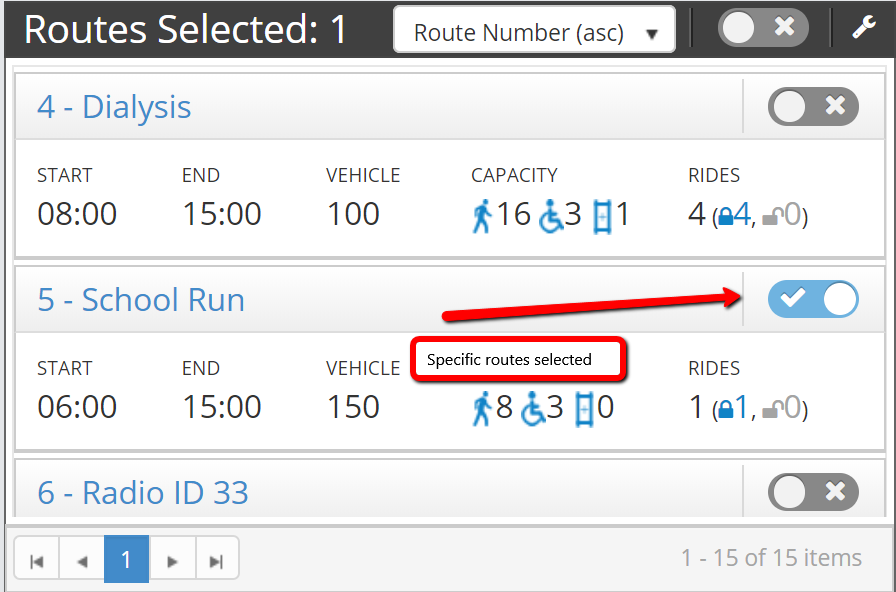The height and width of the screenshot is (592, 896).
Task: Open the wrench settings icon
Action: pos(863,27)
